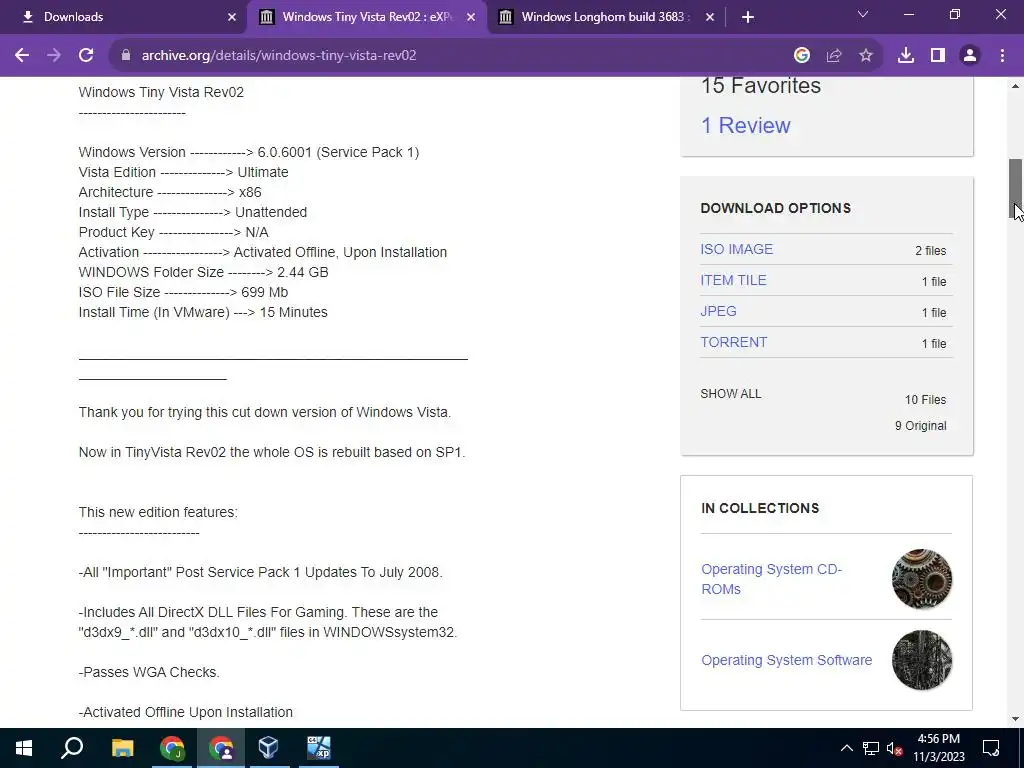Open a new browser tab
1024x768 pixels.
click(748, 17)
